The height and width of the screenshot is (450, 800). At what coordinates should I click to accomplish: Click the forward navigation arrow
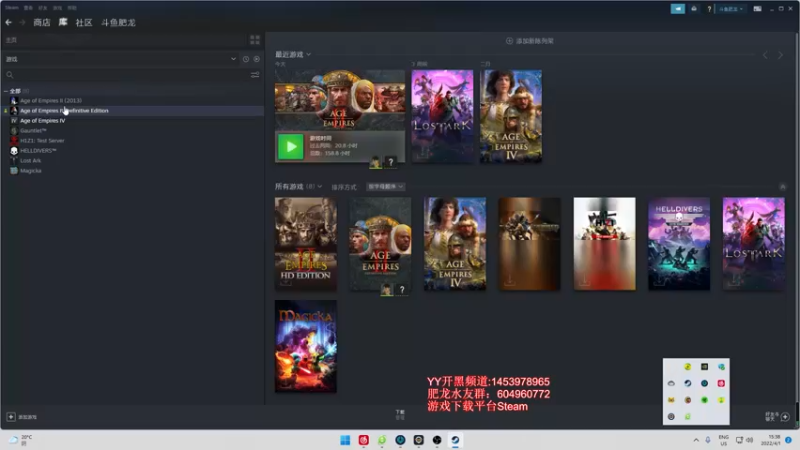pos(22,22)
